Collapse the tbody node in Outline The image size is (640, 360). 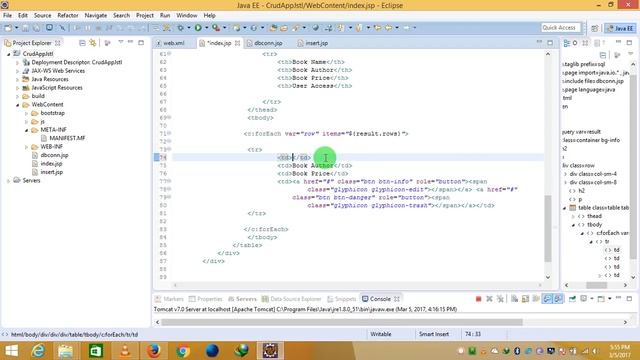(x=573, y=225)
